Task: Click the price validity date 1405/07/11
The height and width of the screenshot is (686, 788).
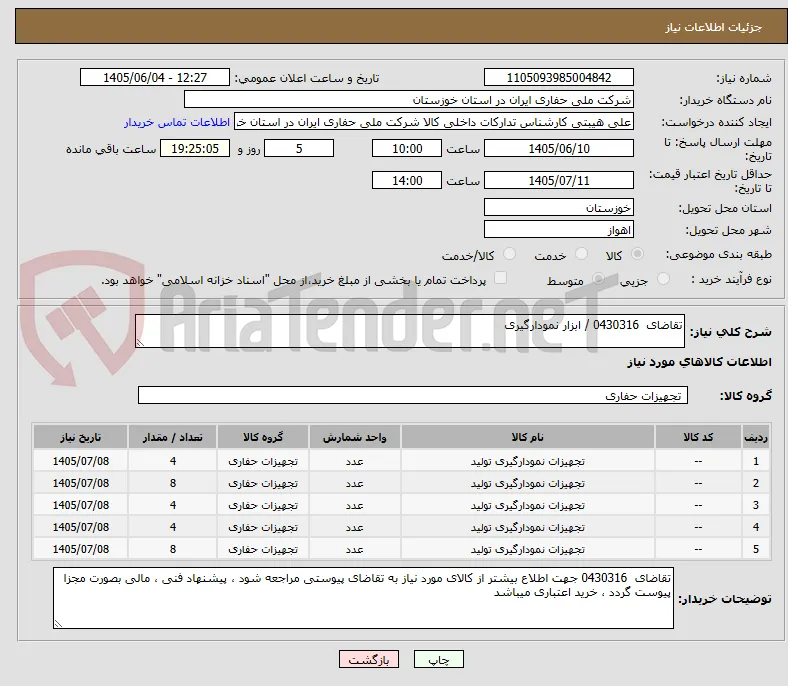Action: coord(558,180)
